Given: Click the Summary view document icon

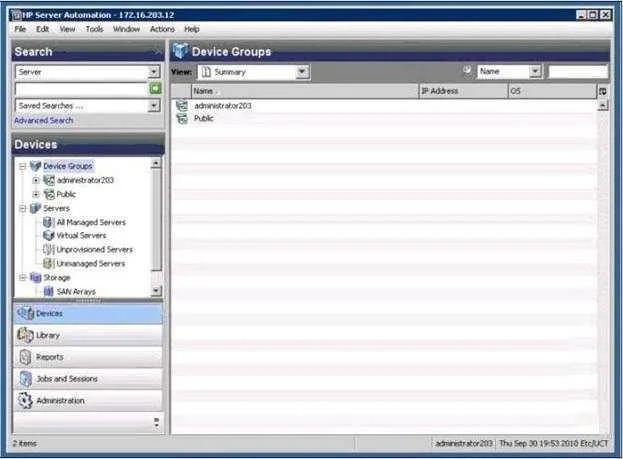Looking at the screenshot, I should [x=206, y=72].
